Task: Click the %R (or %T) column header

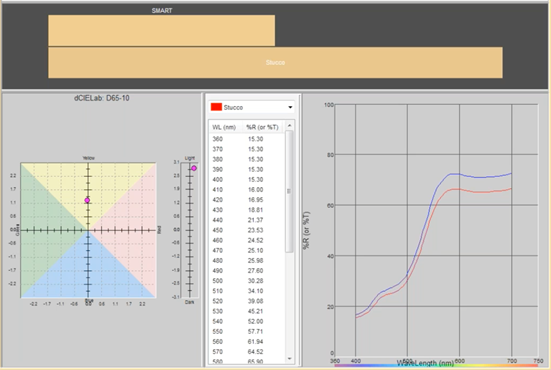Action: coord(262,127)
